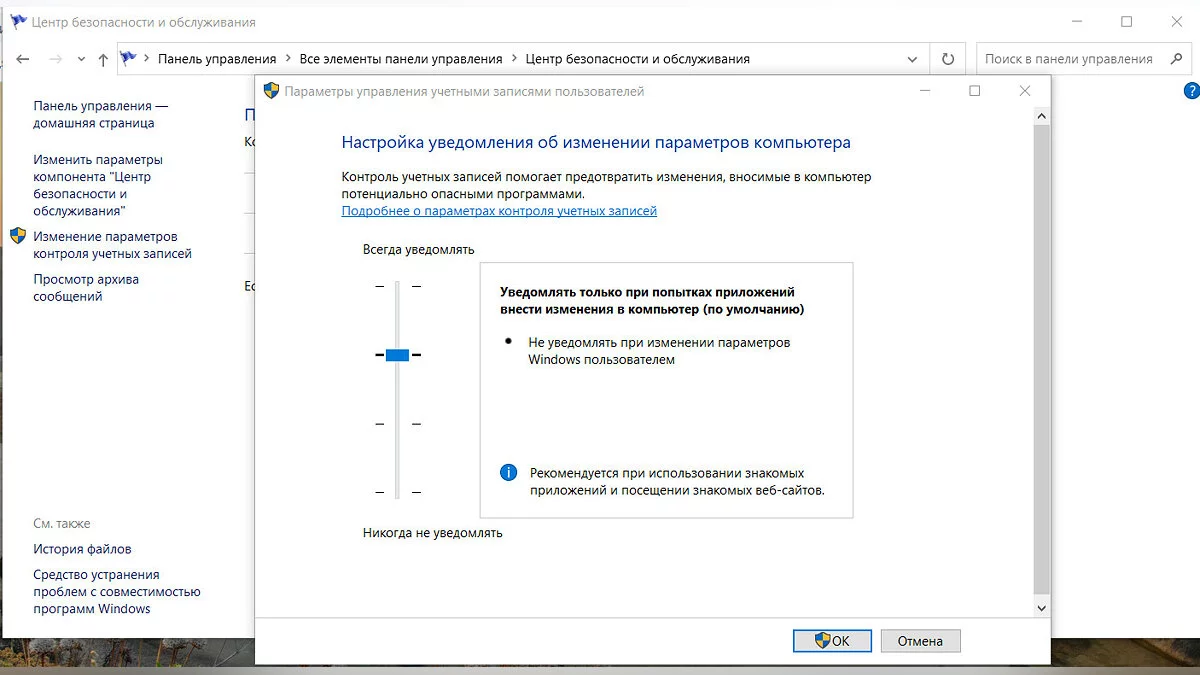The width and height of the screenshot is (1200, 675).
Task: Select "Центр безопасности и обслуживания" breadcrumb item
Action: (637, 59)
